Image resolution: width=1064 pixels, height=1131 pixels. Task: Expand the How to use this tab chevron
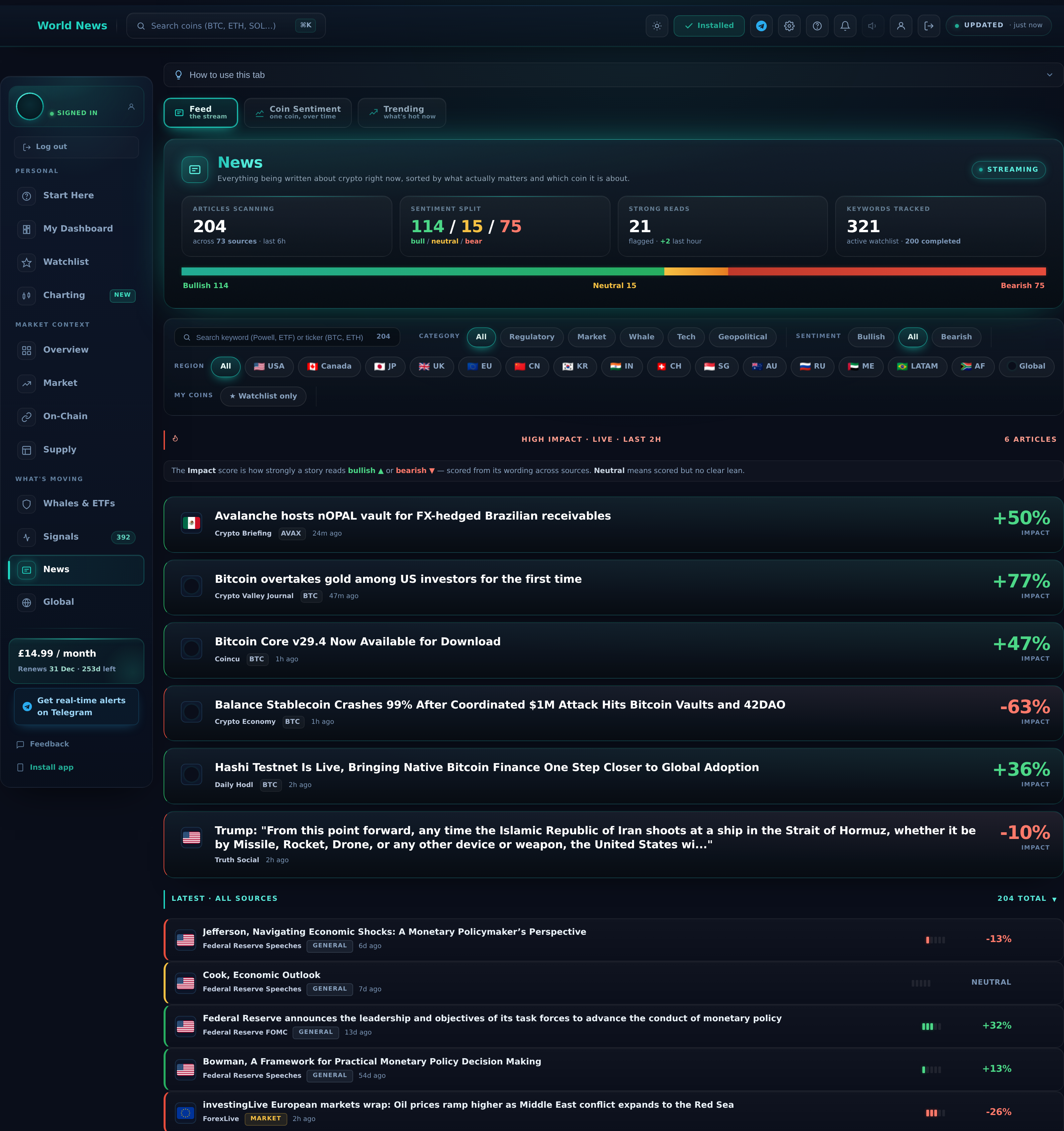1049,75
